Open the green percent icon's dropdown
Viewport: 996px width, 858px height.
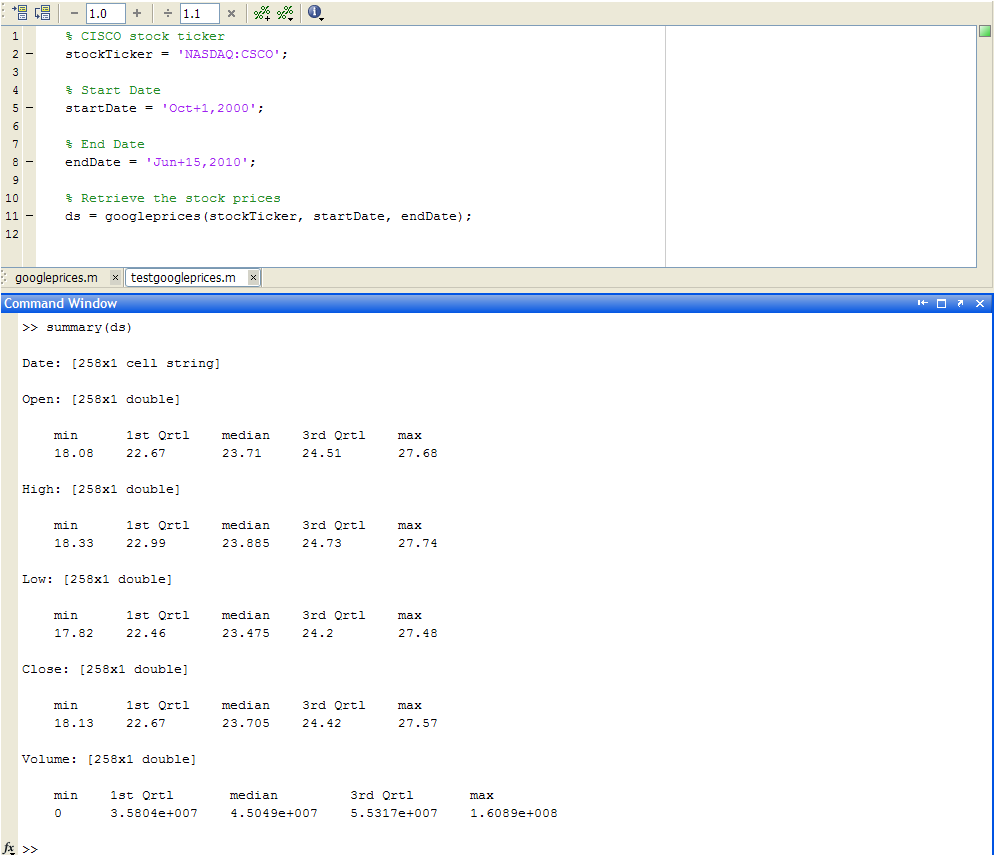tap(286, 13)
